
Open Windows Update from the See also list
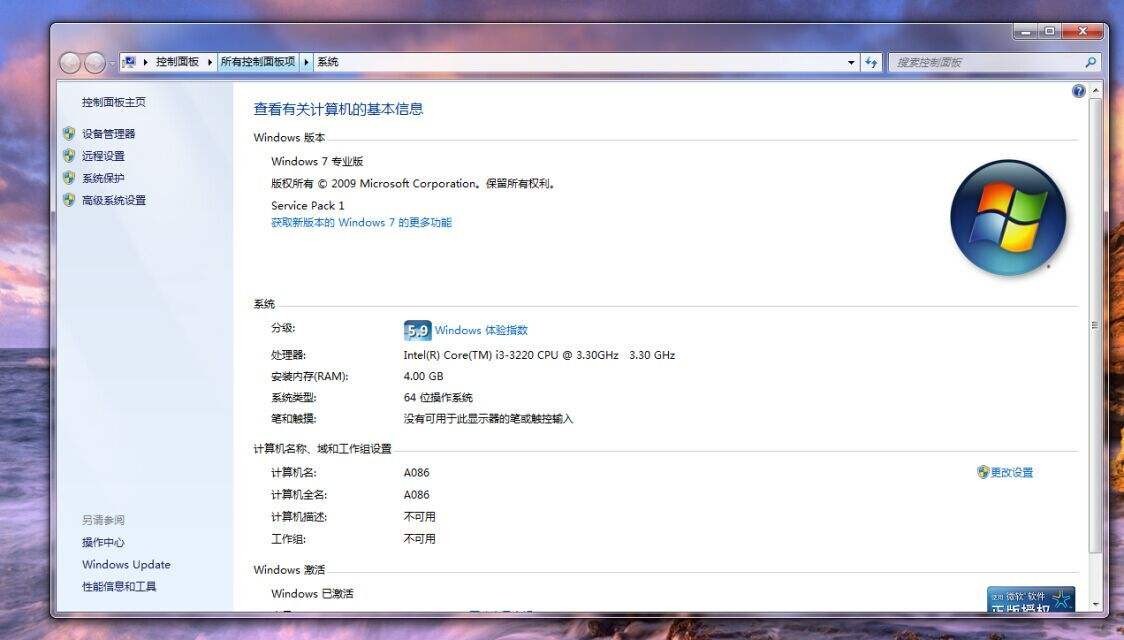point(126,564)
